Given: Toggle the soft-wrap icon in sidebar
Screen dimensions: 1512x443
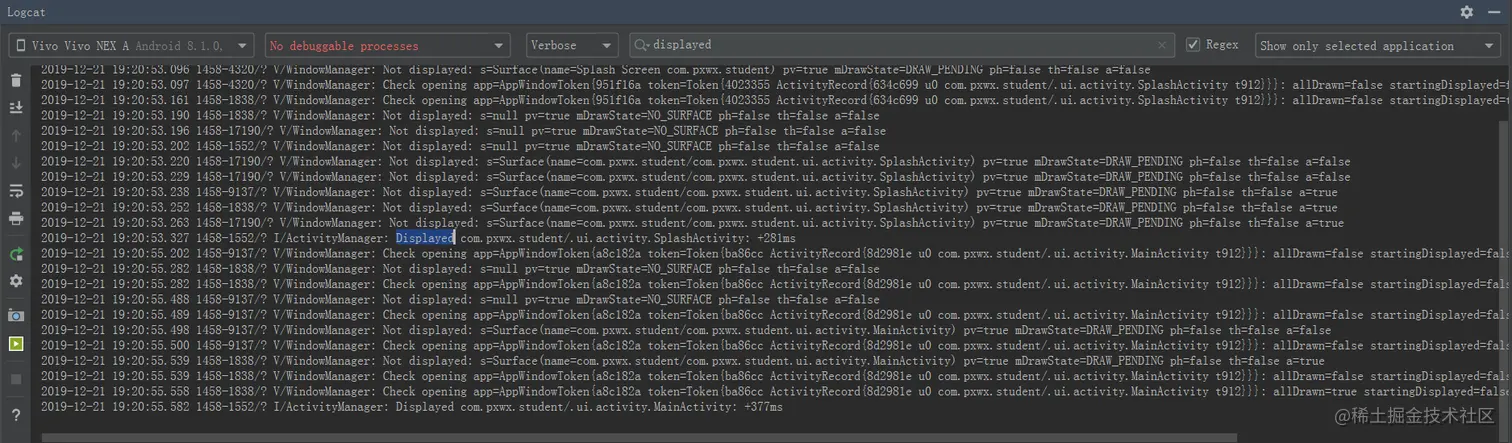Looking at the screenshot, I should tap(15, 190).
